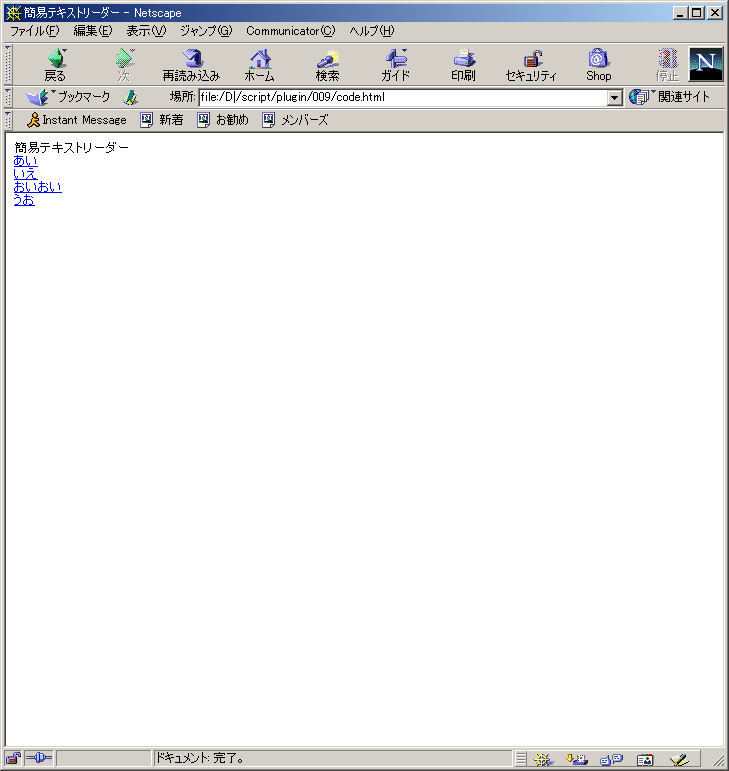Image resolution: width=729 pixels, height=771 pixels.
Task: Click the online/offline connection plug icon
Action: pyautogui.click(x=38, y=758)
